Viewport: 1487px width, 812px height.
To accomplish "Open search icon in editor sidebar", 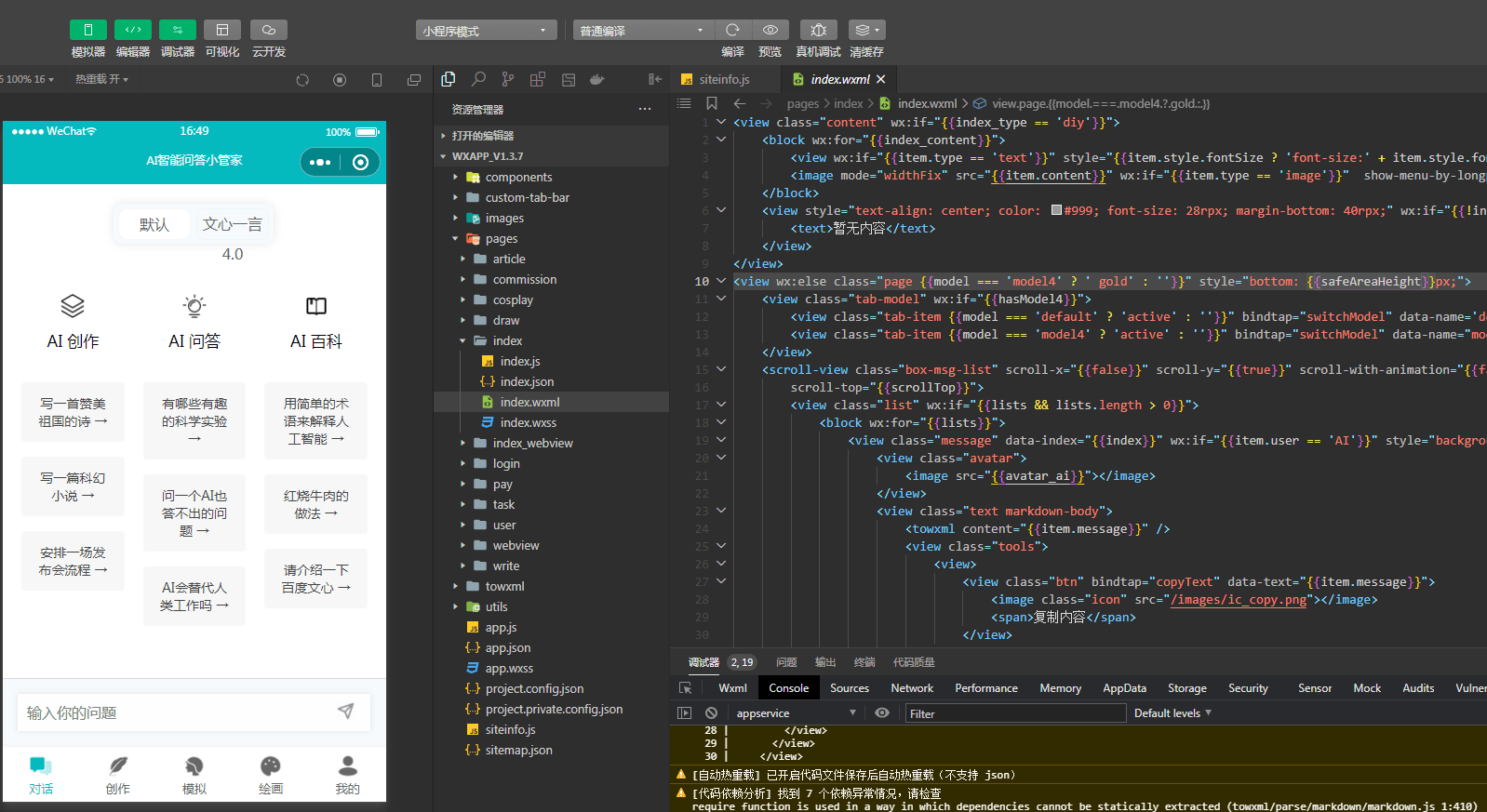I will 478,80.
